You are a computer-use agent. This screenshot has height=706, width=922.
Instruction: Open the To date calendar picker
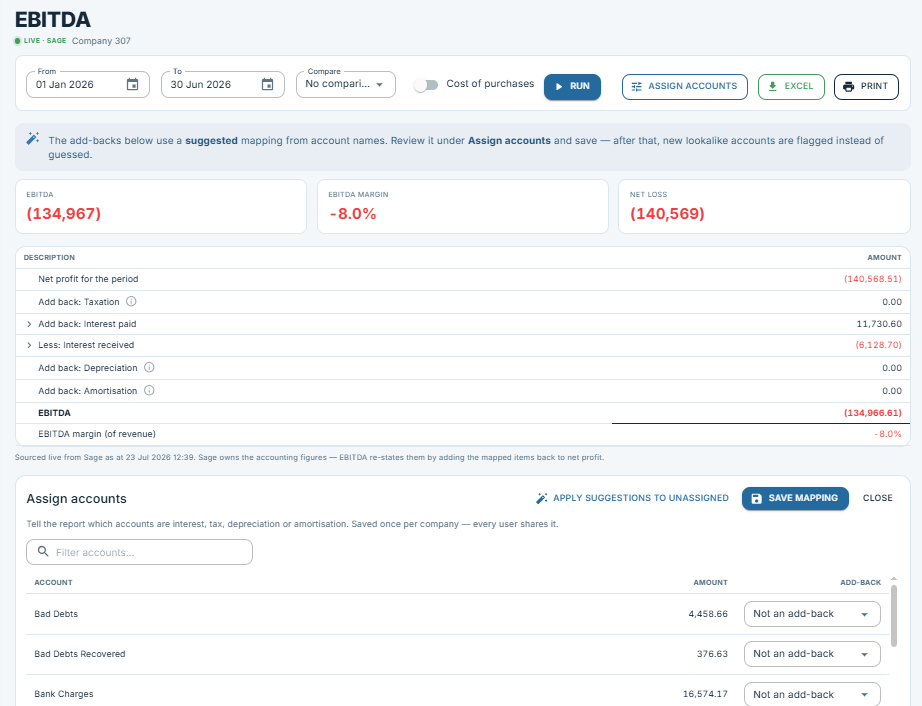click(268, 85)
